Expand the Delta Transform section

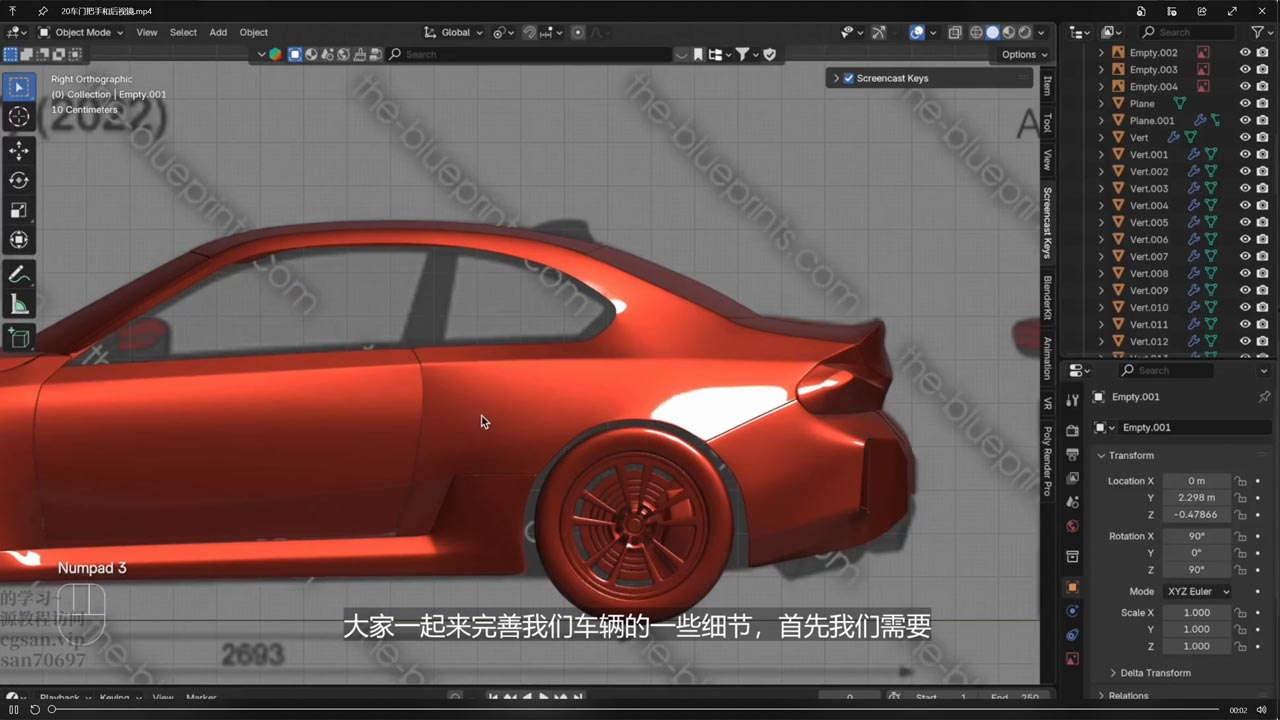[1155, 673]
